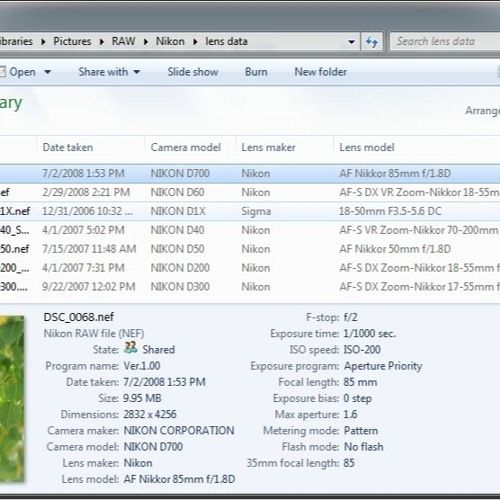
Task: Click the F-stop value f/2
Action: click(350, 317)
